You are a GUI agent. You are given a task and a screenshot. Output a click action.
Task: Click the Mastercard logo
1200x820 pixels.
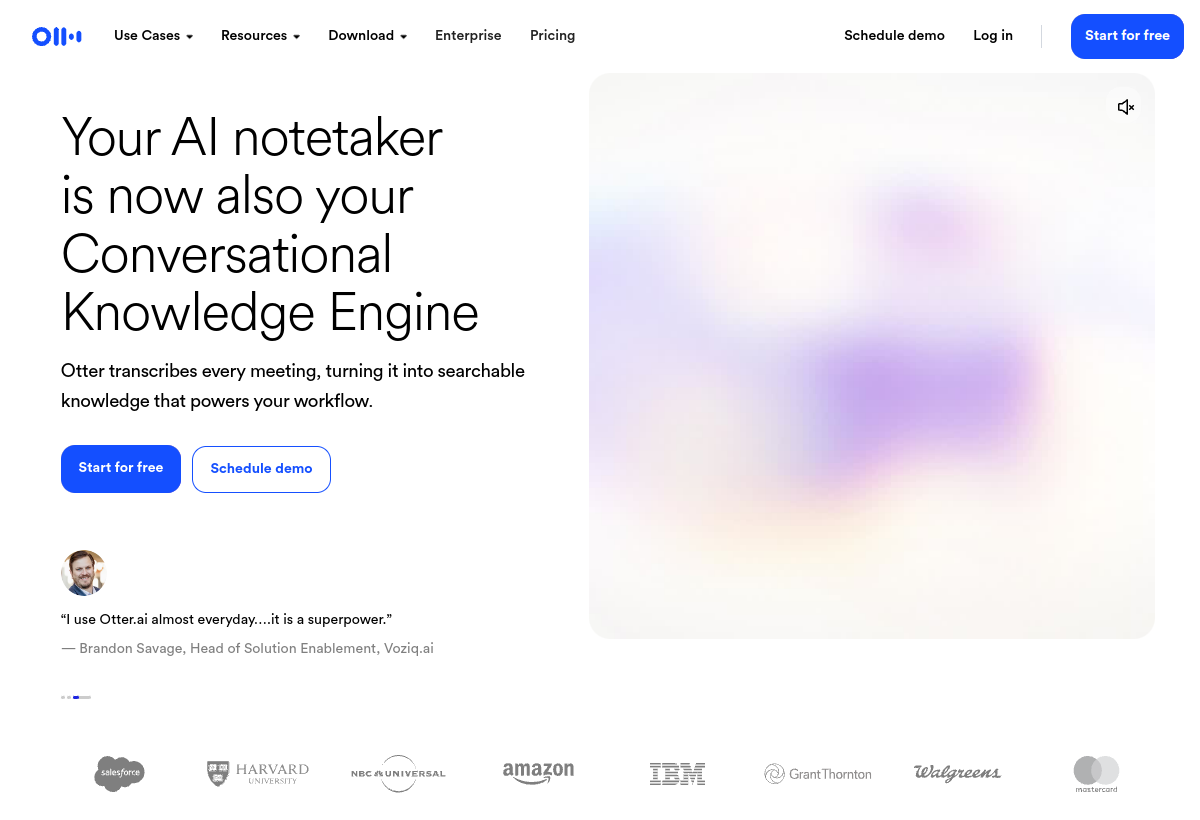point(1096,774)
